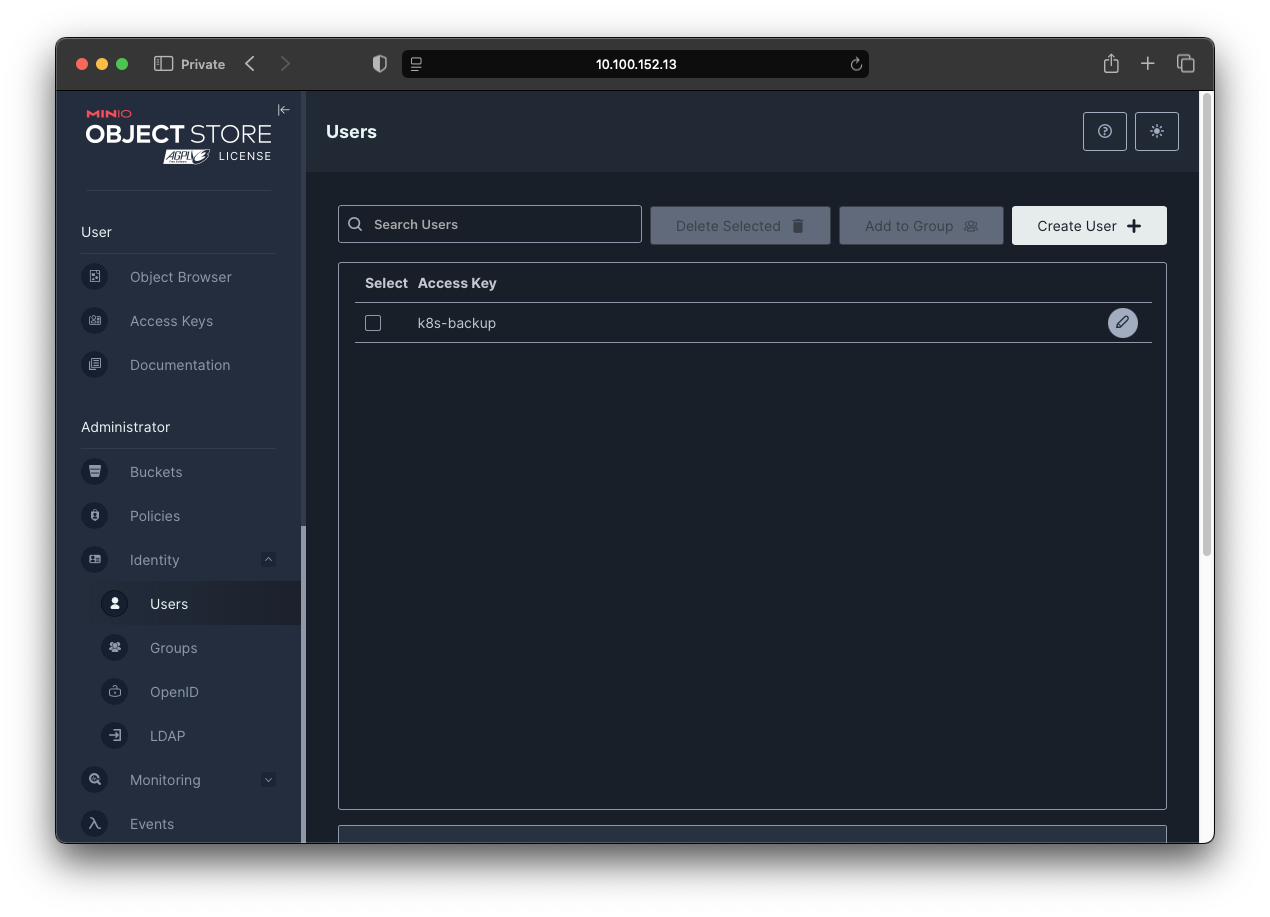Expand the Monitoring section chevron
This screenshot has width=1270, height=917.
click(x=268, y=779)
